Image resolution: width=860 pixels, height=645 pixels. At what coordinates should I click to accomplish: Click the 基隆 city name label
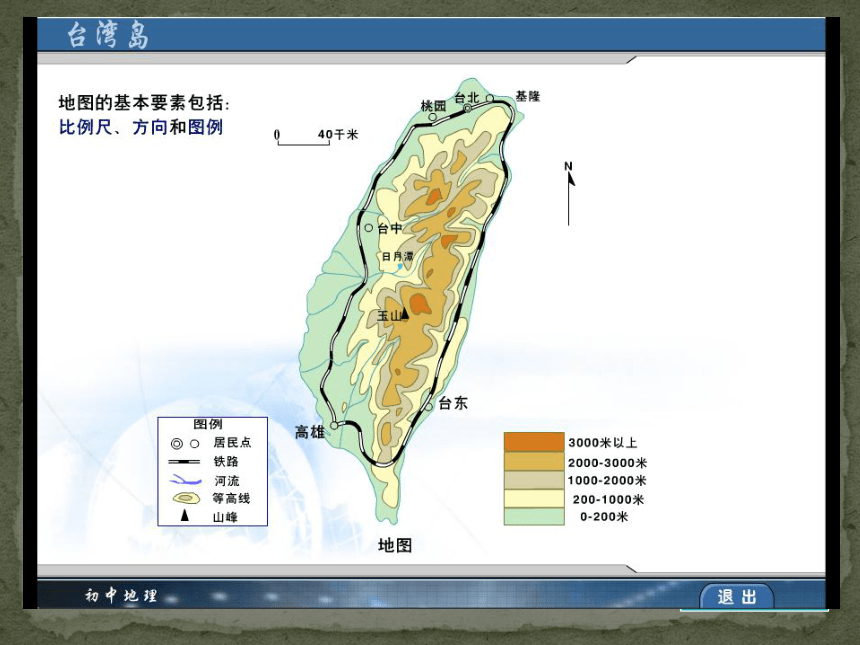pyautogui.click(x=528, y=96)
